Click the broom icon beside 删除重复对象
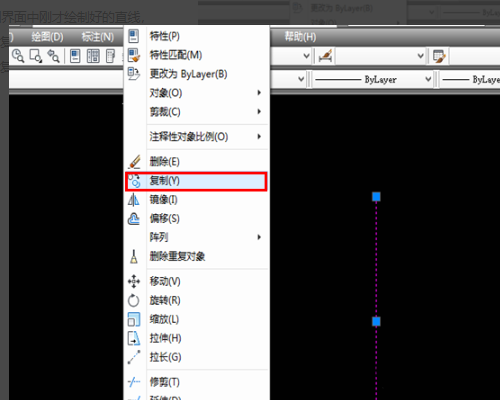The width and height of the screenshot is (500, 400). [x=134, y=257]
